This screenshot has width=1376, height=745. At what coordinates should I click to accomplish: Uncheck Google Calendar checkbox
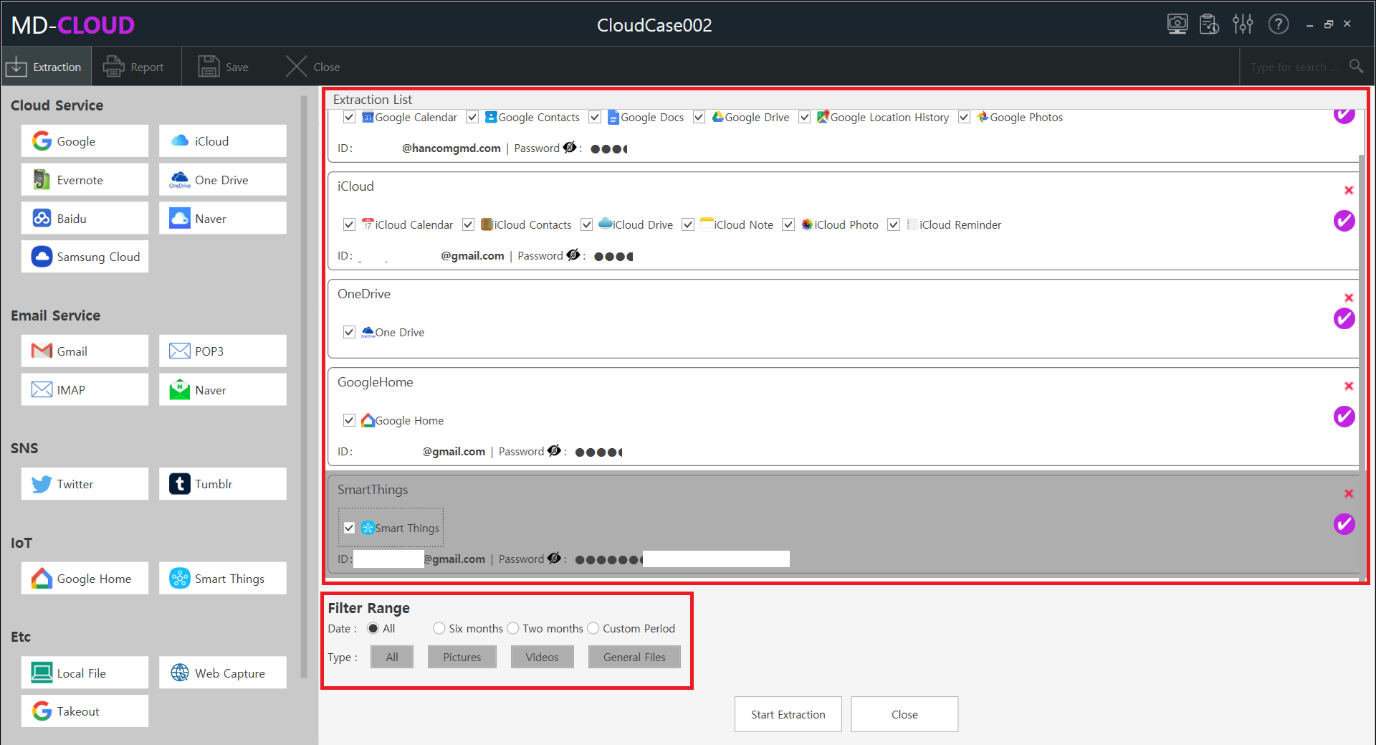click(x=349, y=117)
